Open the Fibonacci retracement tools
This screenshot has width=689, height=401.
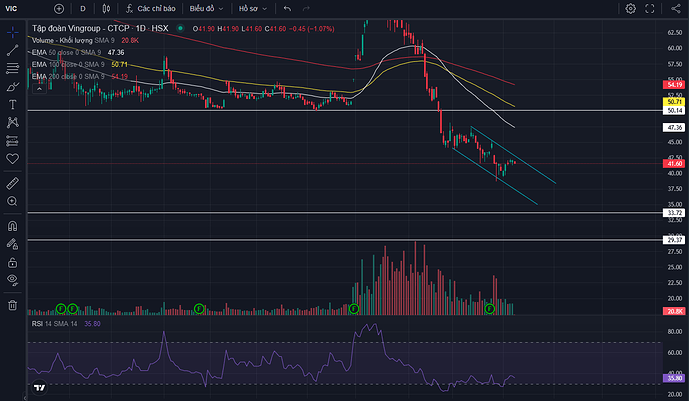[x=12, y=68]
